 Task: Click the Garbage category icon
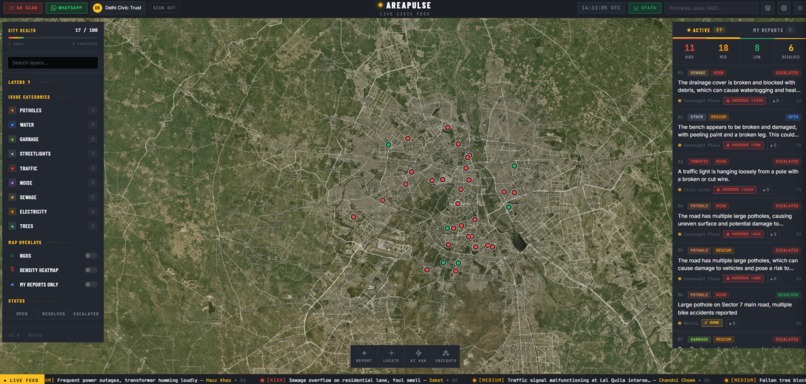point(12,139)
